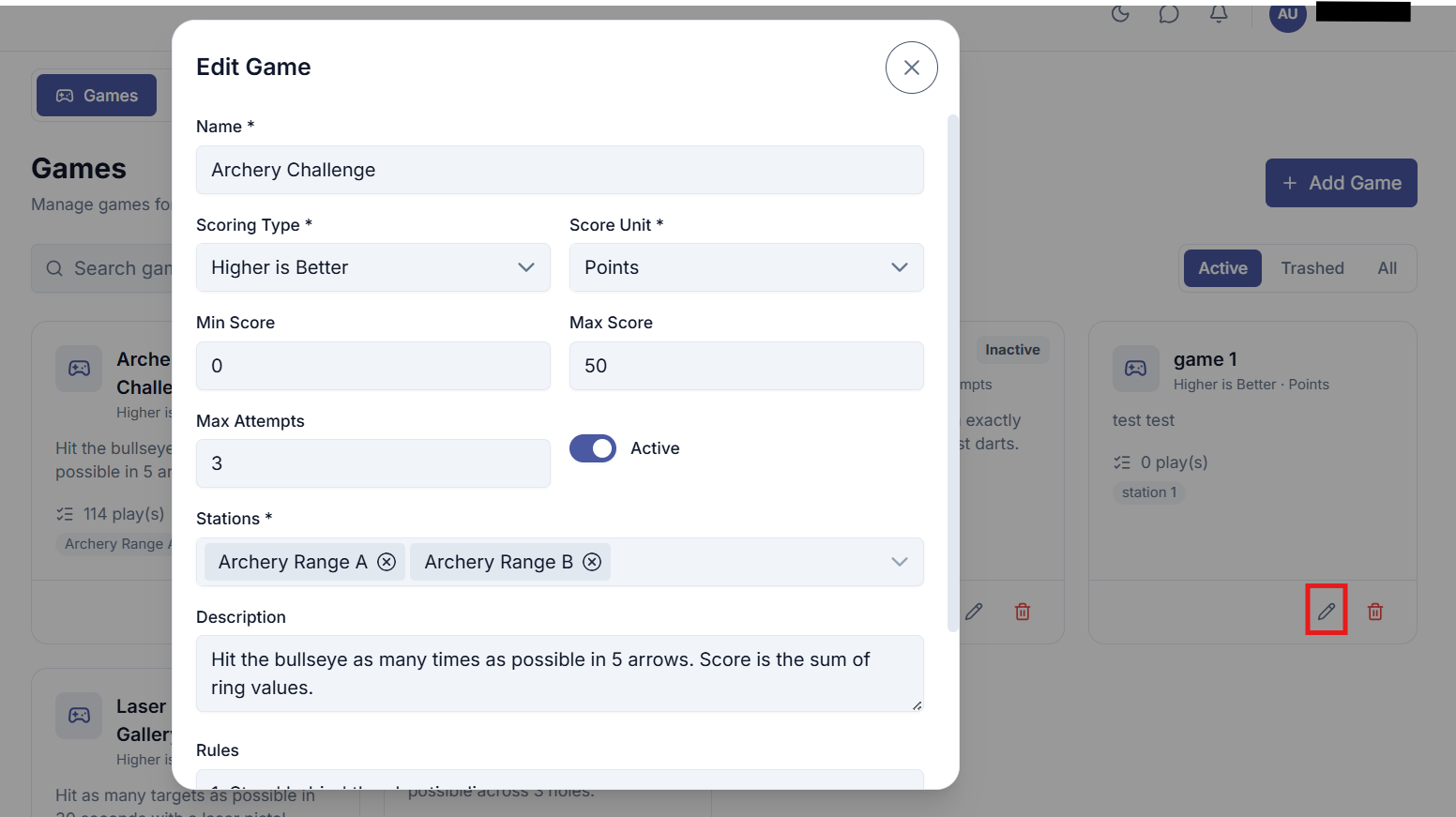
Task: Toggle the Active switch off
Action: [x=593, y=448]
